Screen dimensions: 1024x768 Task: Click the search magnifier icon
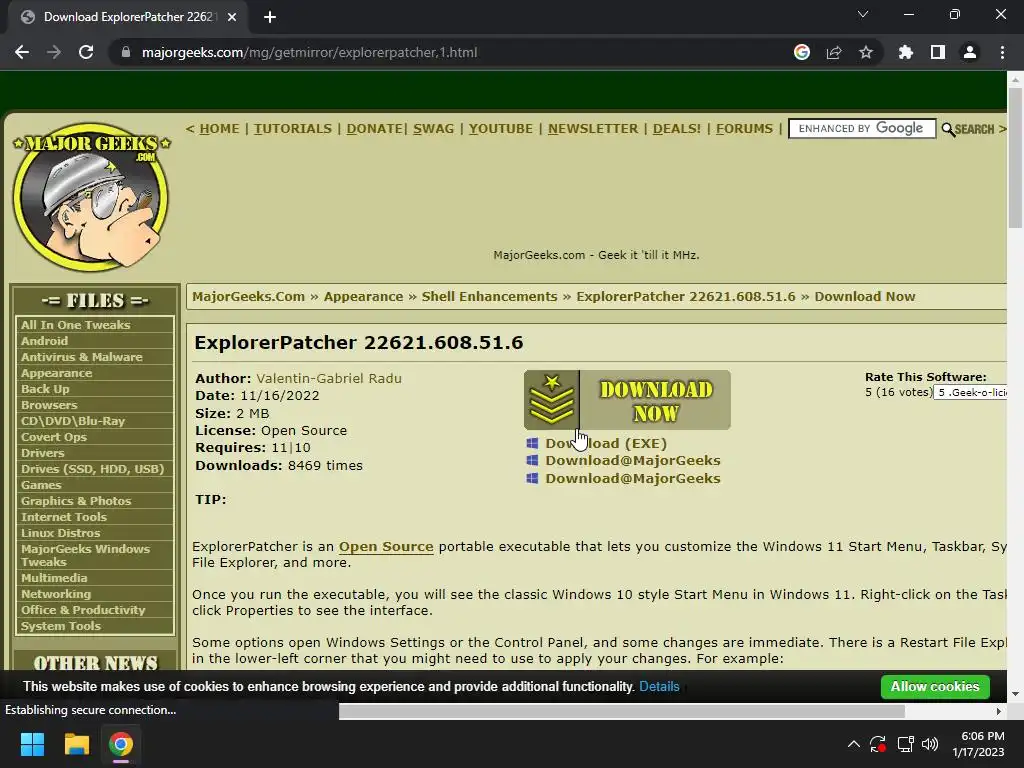tap(948, 129)
